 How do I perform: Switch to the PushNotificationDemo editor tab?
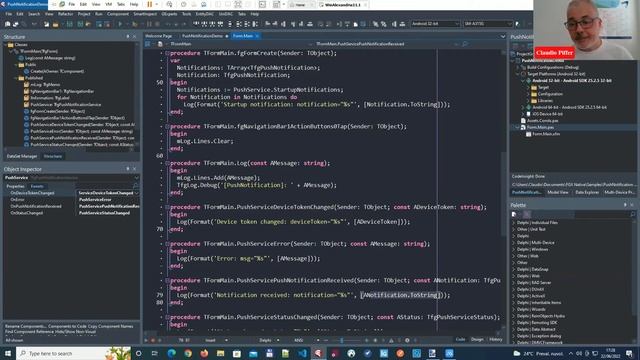pos(202,36)
